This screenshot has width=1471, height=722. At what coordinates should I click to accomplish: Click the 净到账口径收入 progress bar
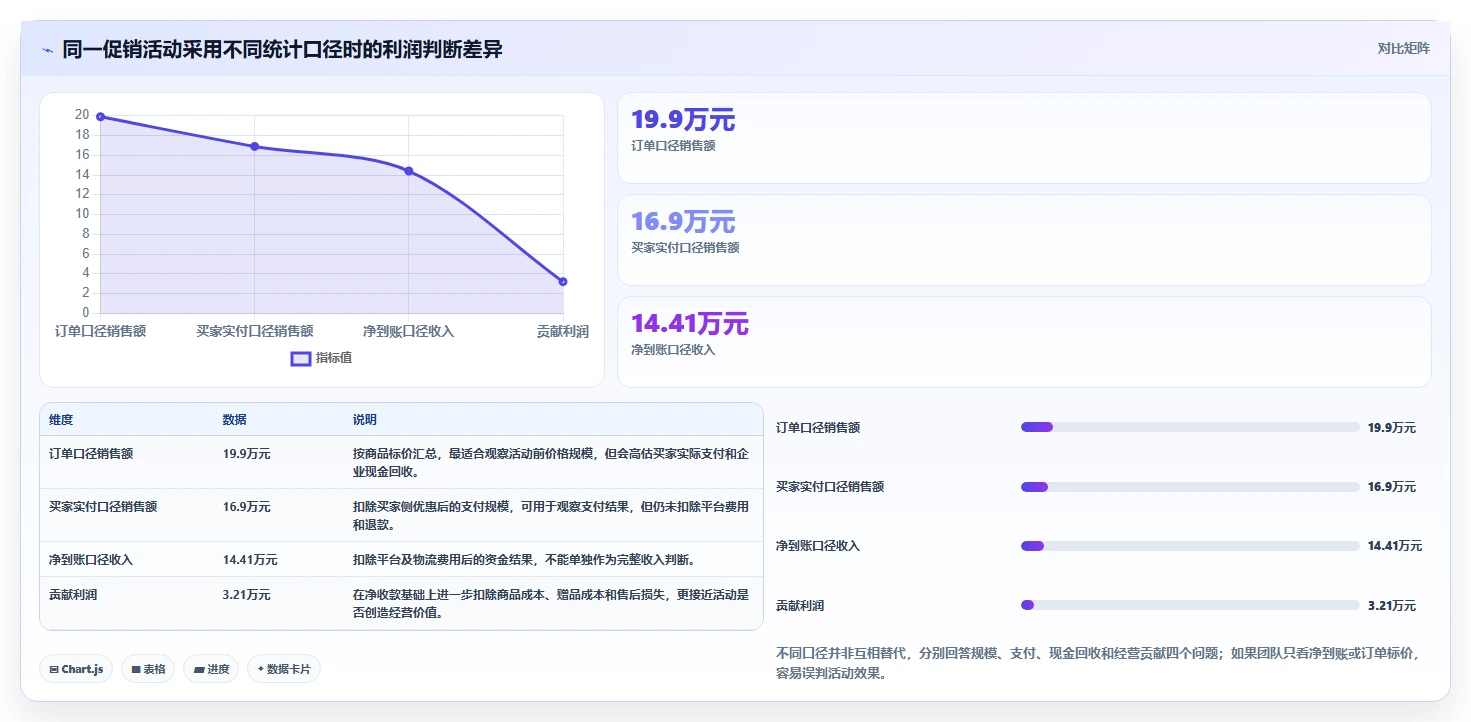(1190, 546)
